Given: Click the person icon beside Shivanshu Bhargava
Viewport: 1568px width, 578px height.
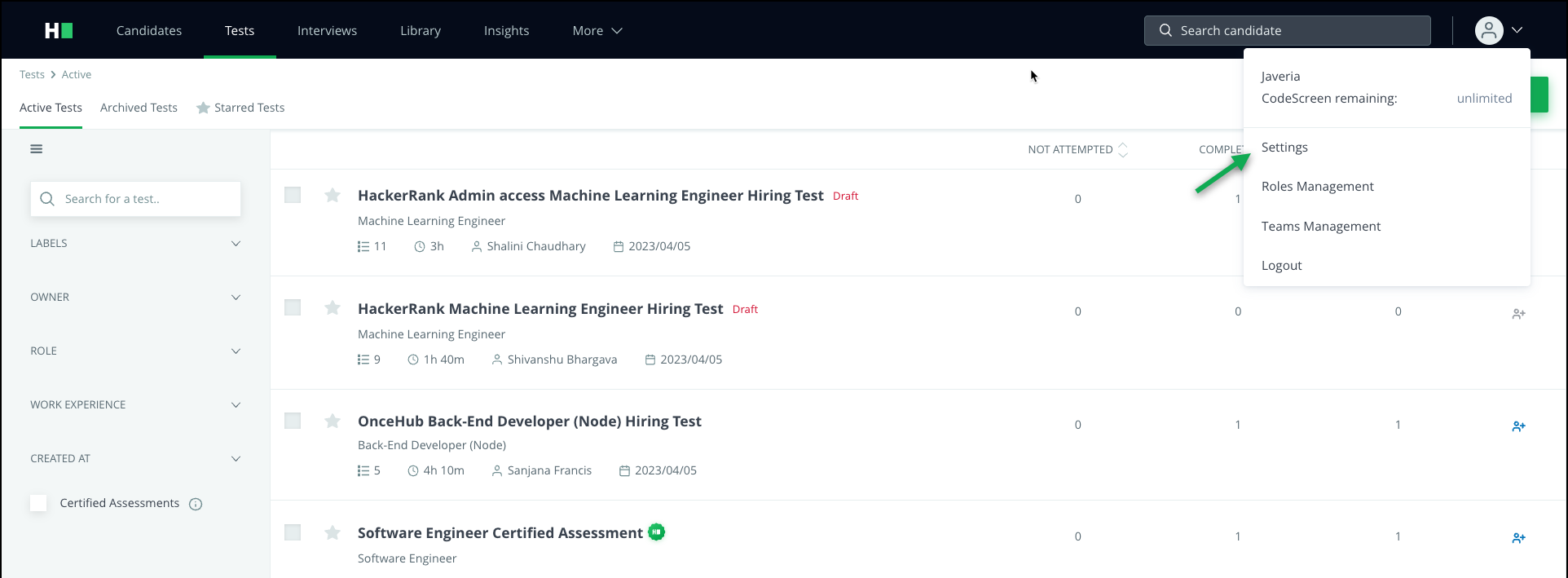Looking at the screenshot, I should click(x=497, y=360).
